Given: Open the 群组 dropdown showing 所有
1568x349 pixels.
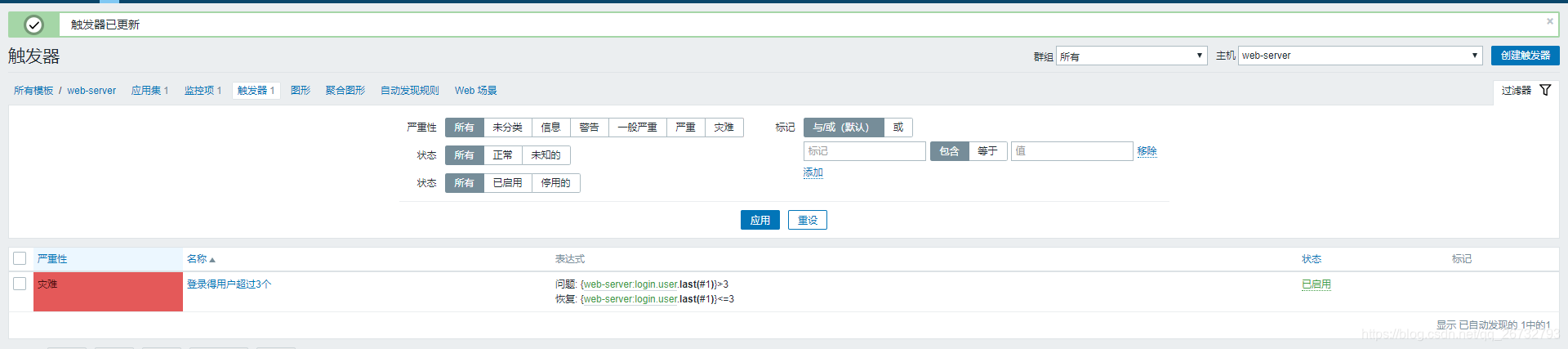Looking at the screenshot, I should pos(1131,56).
